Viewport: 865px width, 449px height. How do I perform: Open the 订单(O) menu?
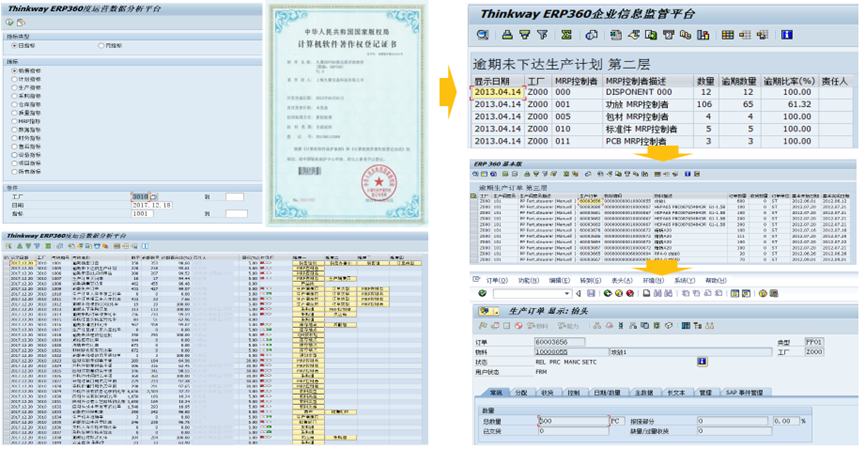click(x=497, y=281)
